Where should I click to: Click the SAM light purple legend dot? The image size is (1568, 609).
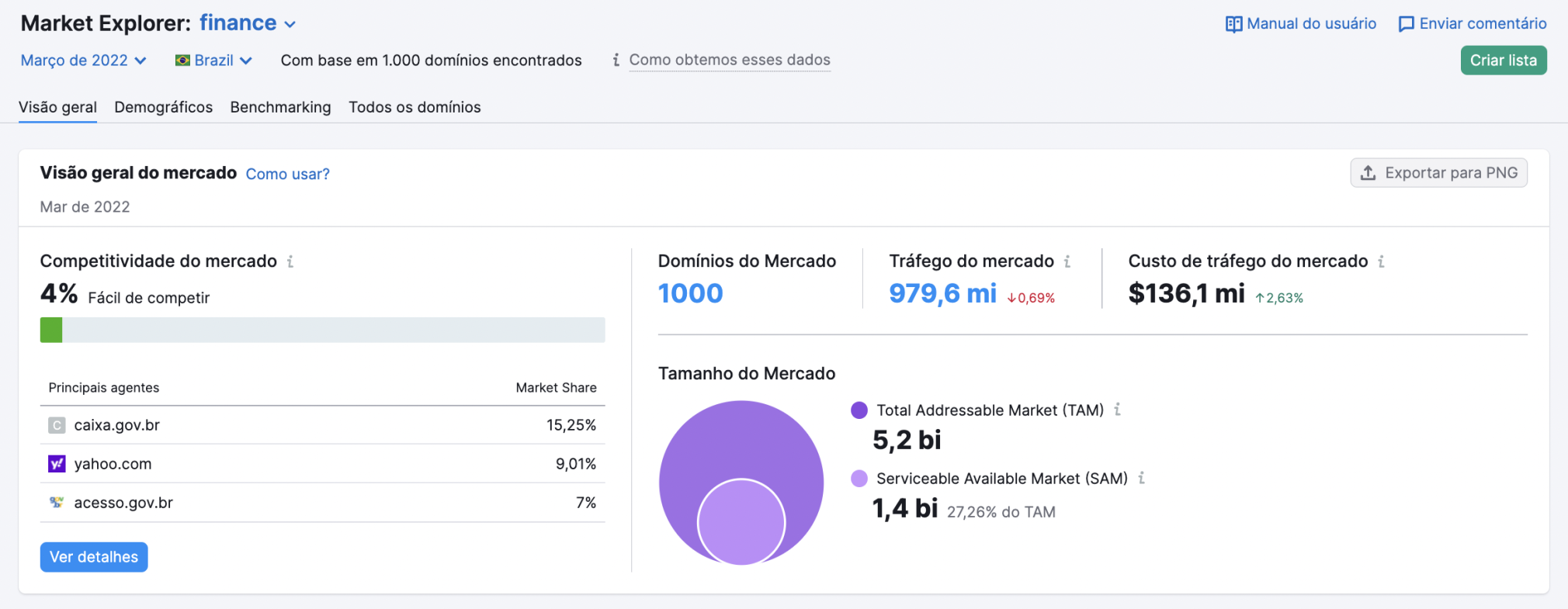(x=859, y=479)
